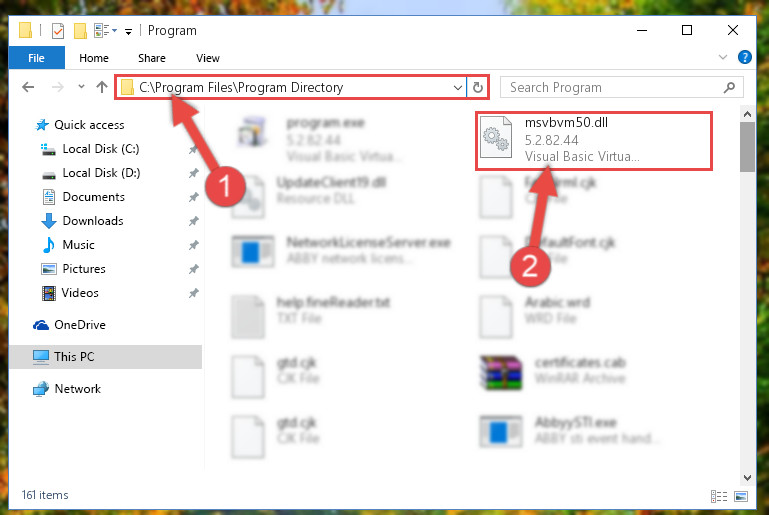Open the recent locations dropdown arrow
Image resolution: width=769 pixels, height=515 pixels.
(81, 87)
